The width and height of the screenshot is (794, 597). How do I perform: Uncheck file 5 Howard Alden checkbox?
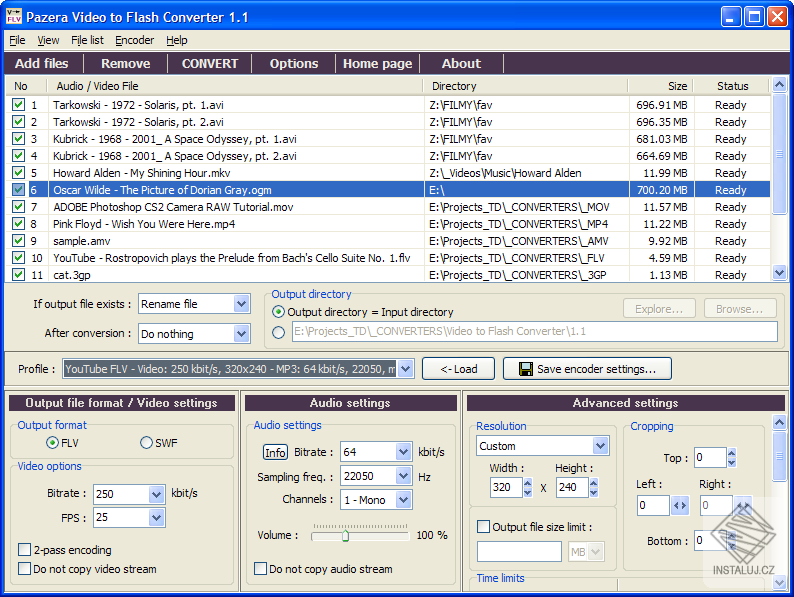[19, 173]
